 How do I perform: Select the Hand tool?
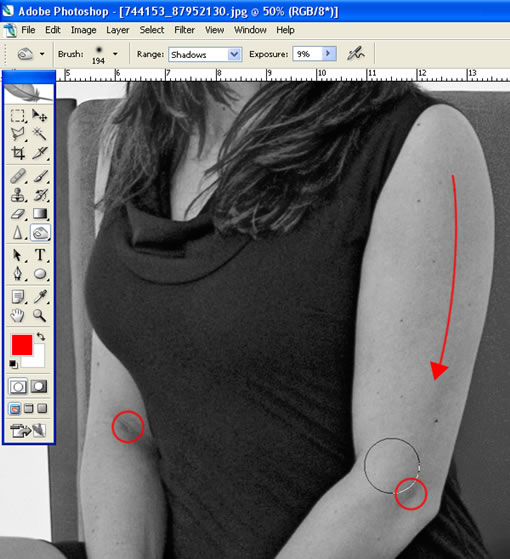tap(17, 316)
